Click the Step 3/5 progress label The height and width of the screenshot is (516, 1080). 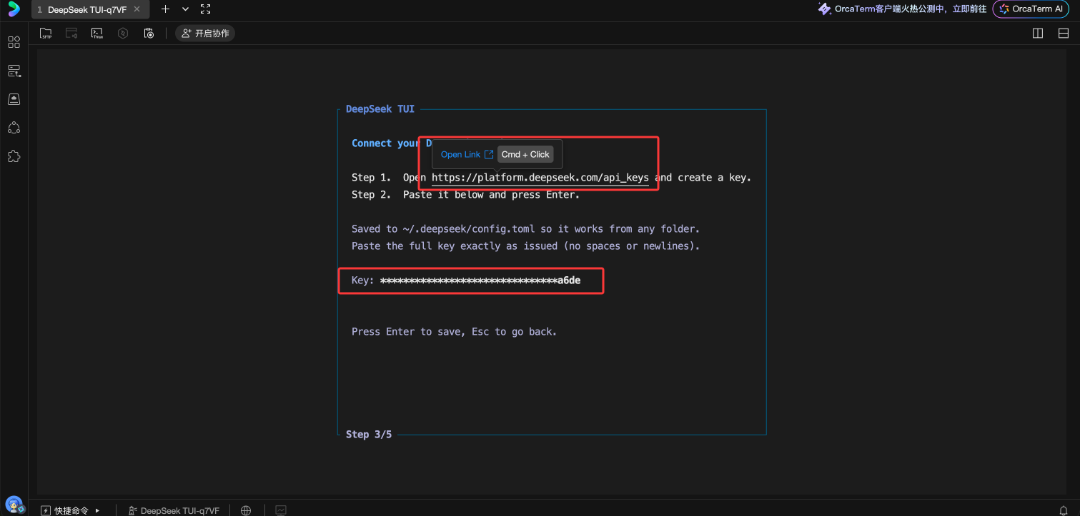coord(368,435)
